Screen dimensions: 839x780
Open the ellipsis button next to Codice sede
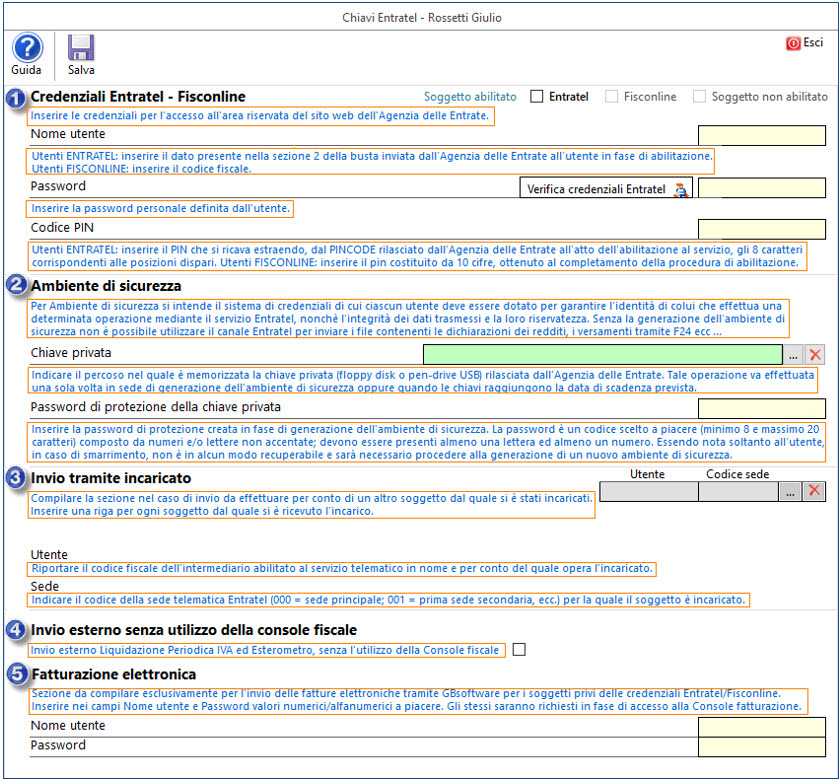point(790,491)
